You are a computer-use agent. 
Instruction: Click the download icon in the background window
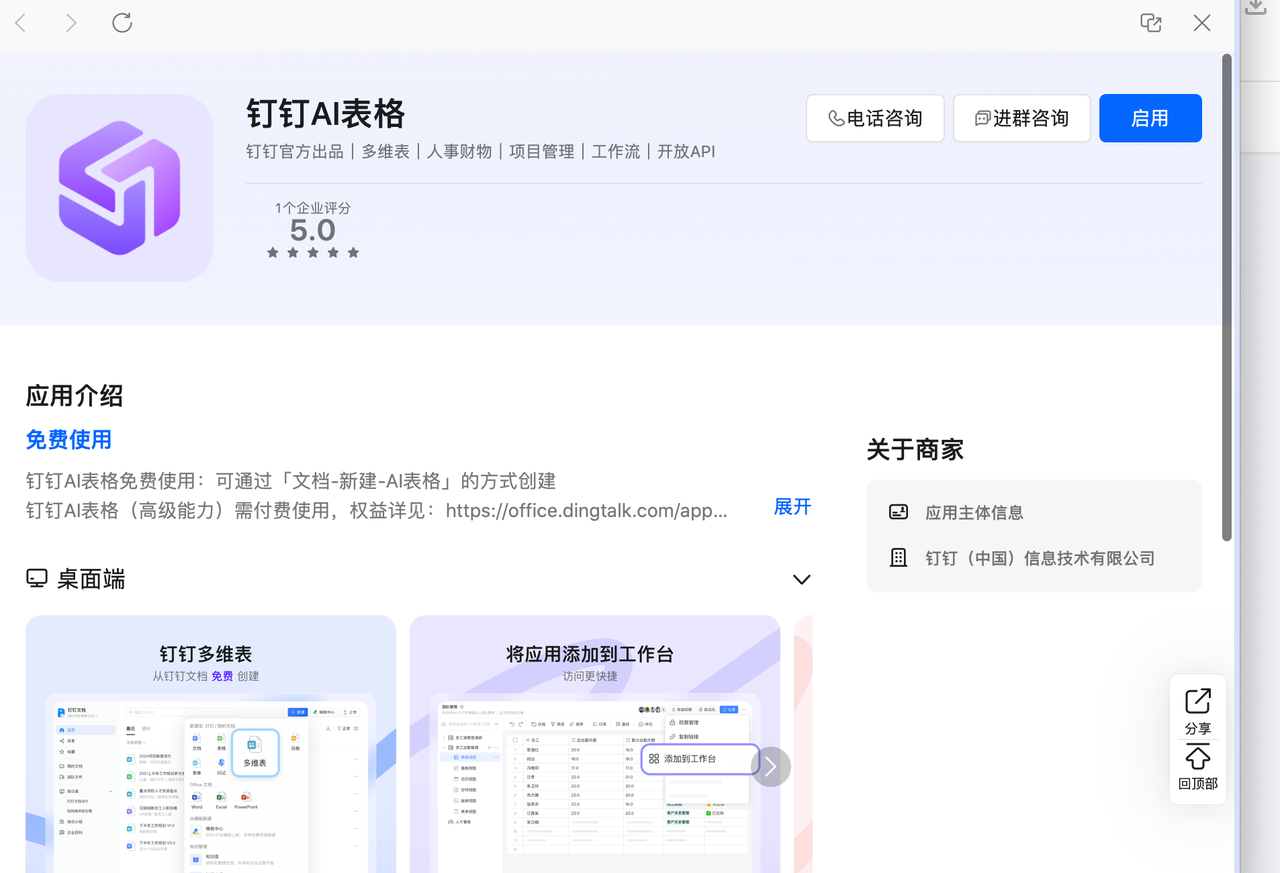pyautogui.click(x=1255, y=8)
